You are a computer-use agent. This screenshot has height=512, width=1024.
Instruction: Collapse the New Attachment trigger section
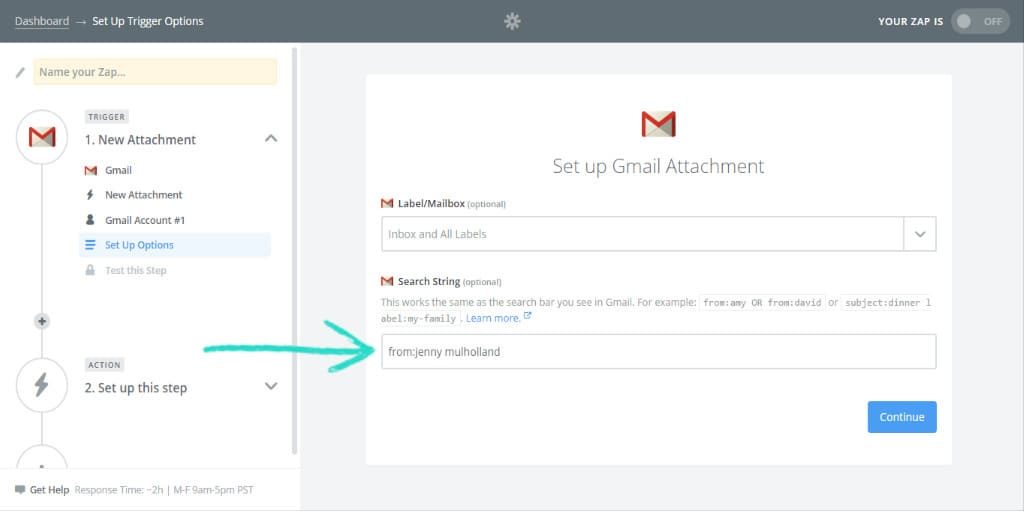click(270, 139)
